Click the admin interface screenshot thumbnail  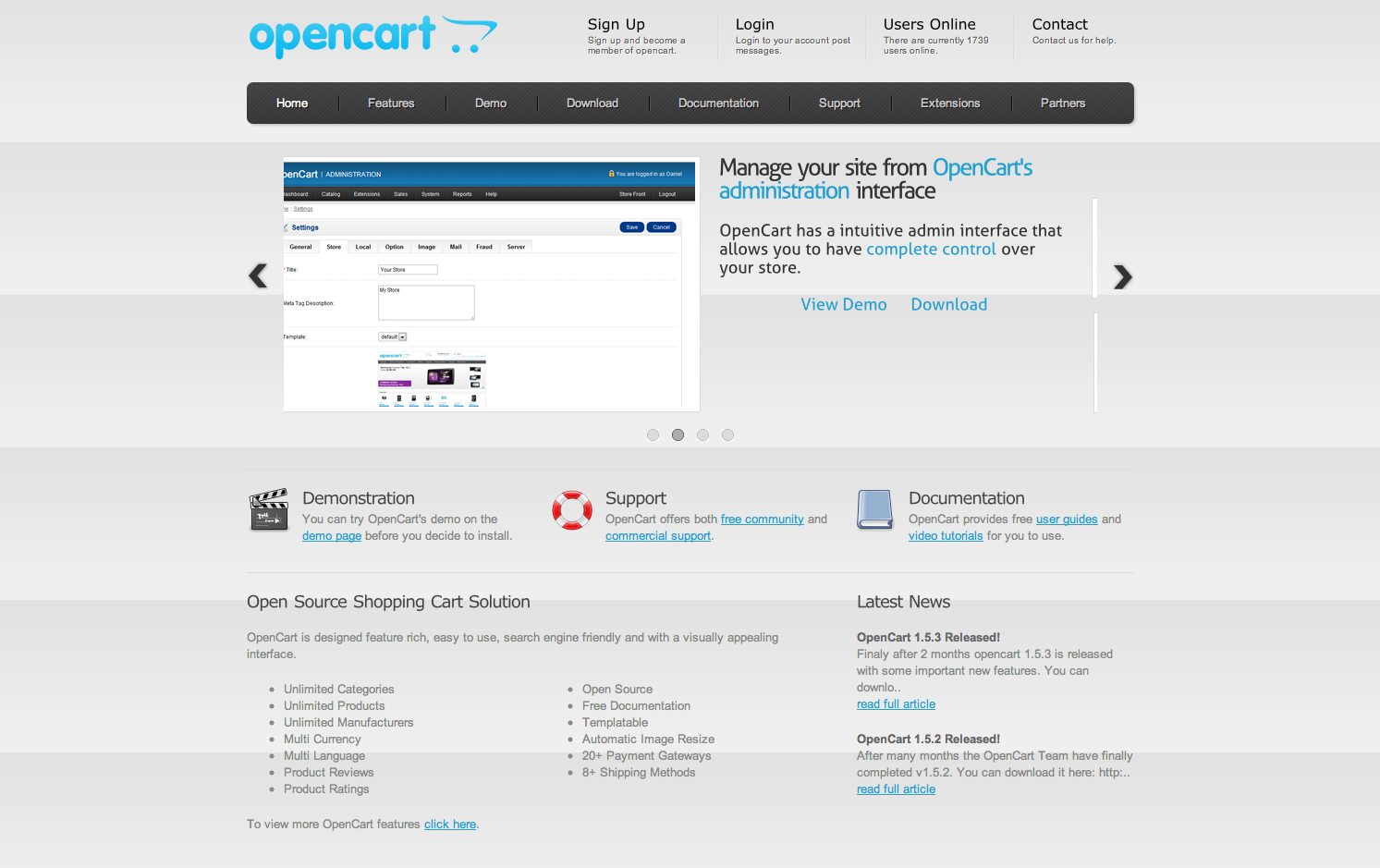(491, 285)
